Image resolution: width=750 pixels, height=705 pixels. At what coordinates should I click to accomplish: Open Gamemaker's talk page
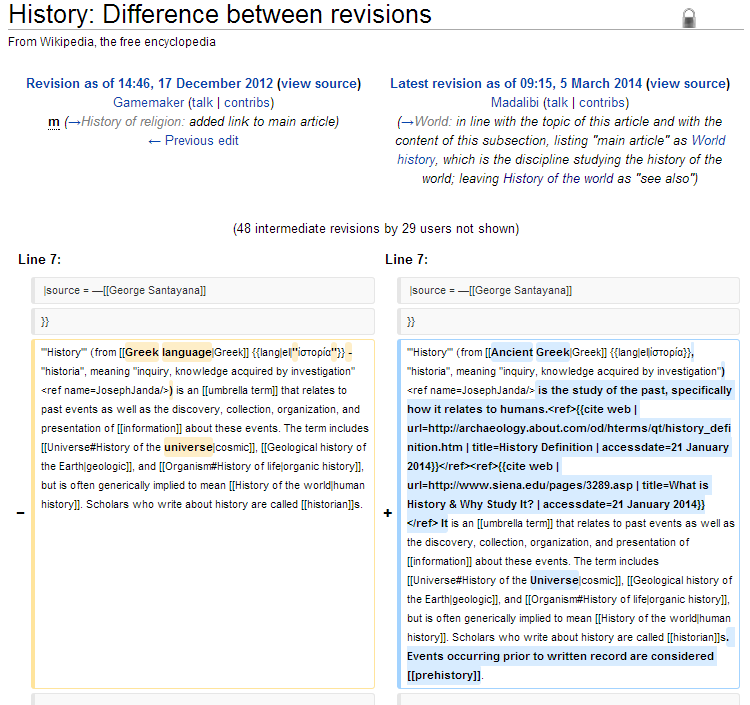pos(202,102)
